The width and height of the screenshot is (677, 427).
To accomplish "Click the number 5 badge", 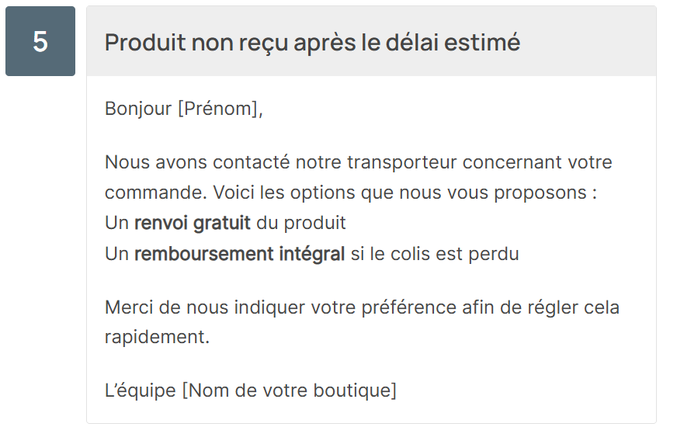I will click(x=40, y=41).
